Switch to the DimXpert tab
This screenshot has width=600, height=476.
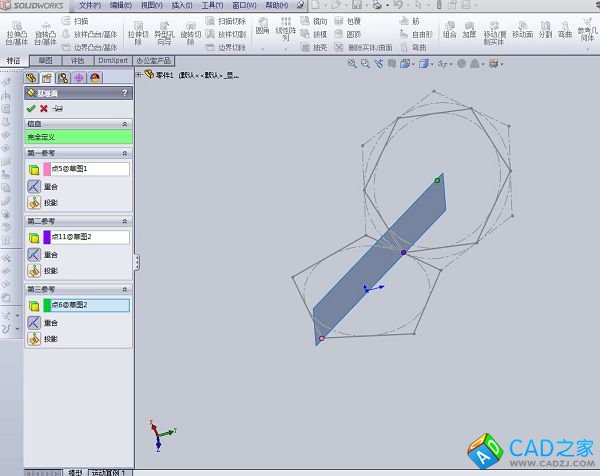112,60
